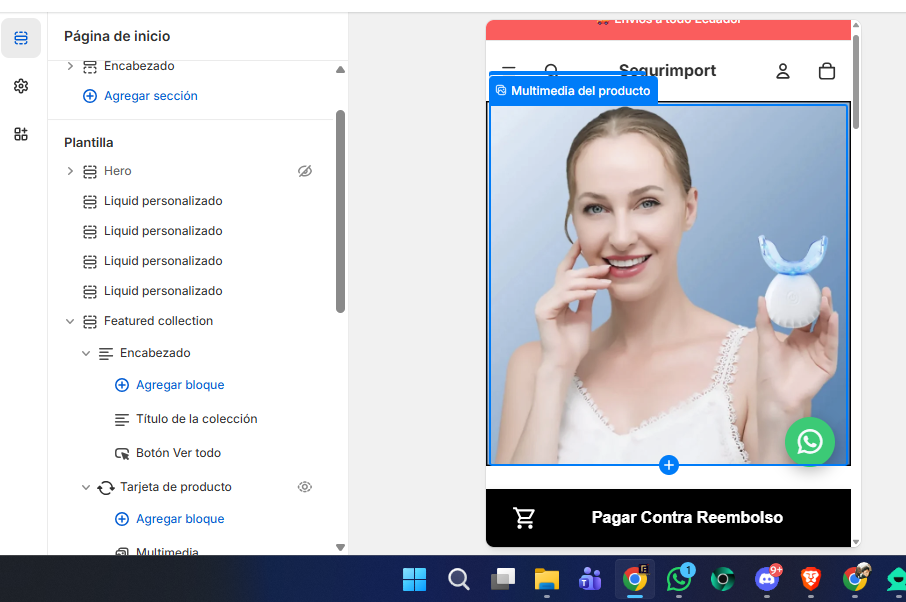Collapse the Tarjeta de producto block
Screen dimensions: 906x602
tap(86, 487)
